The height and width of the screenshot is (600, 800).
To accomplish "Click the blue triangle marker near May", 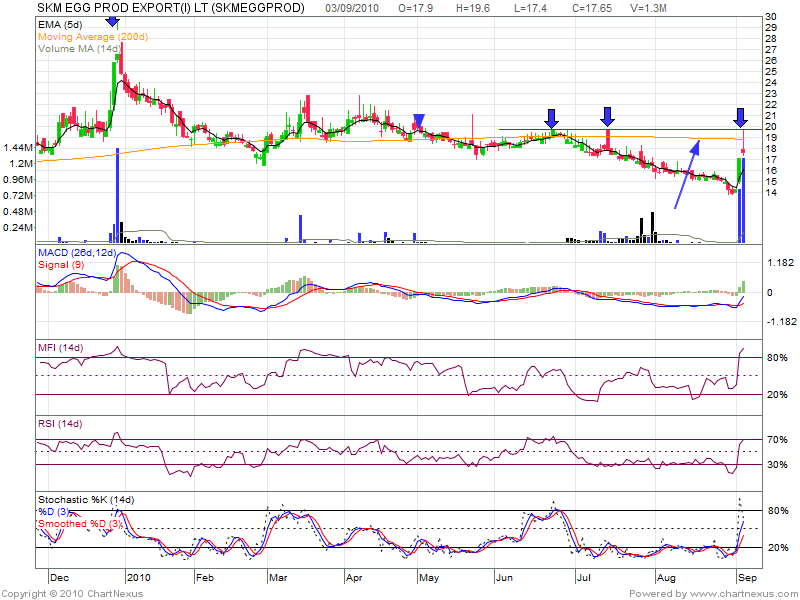I will pyautogui.click(x=420, y=120).
